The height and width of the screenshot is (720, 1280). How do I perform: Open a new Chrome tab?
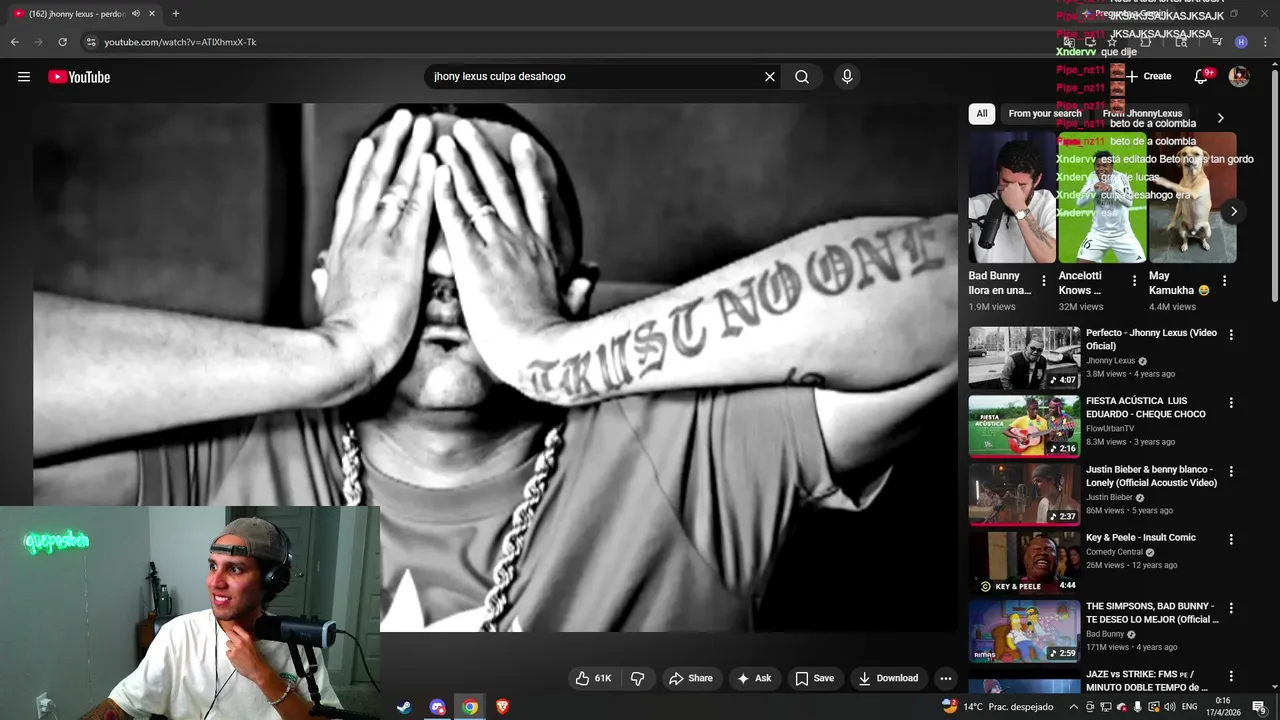click(175, 14)
